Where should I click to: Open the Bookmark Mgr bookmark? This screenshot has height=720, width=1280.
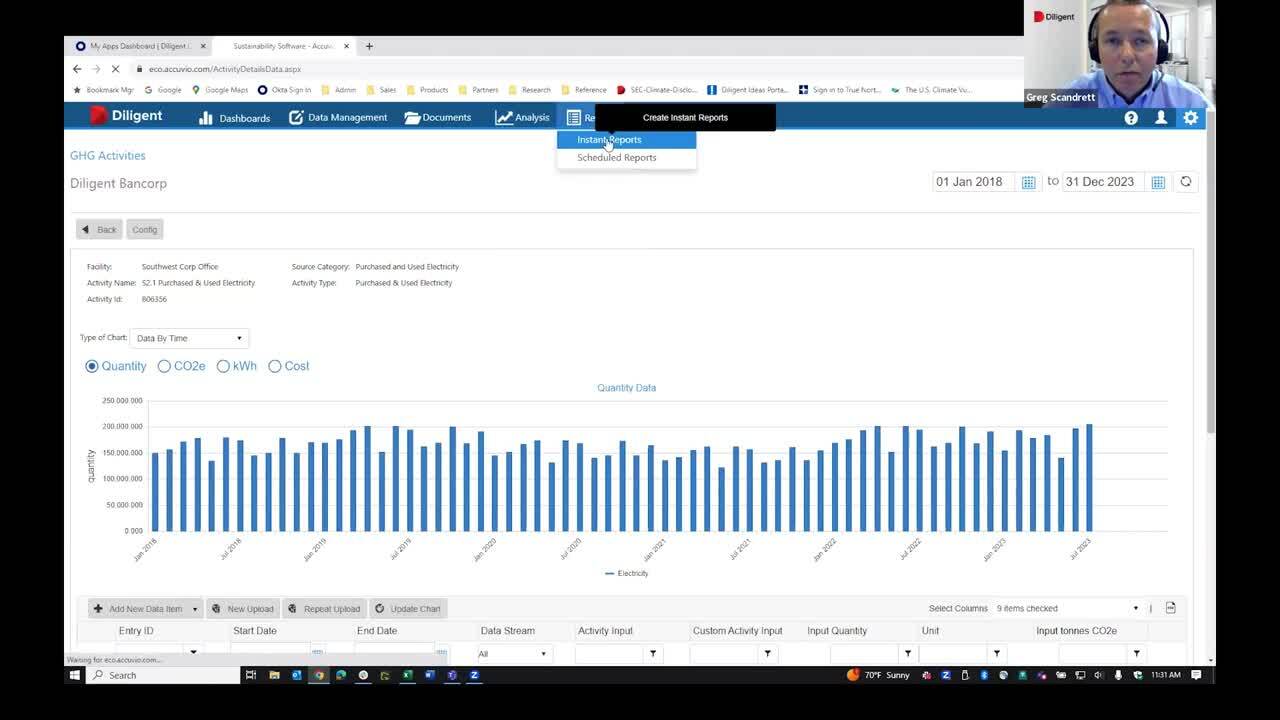click(x=104, y=90)
